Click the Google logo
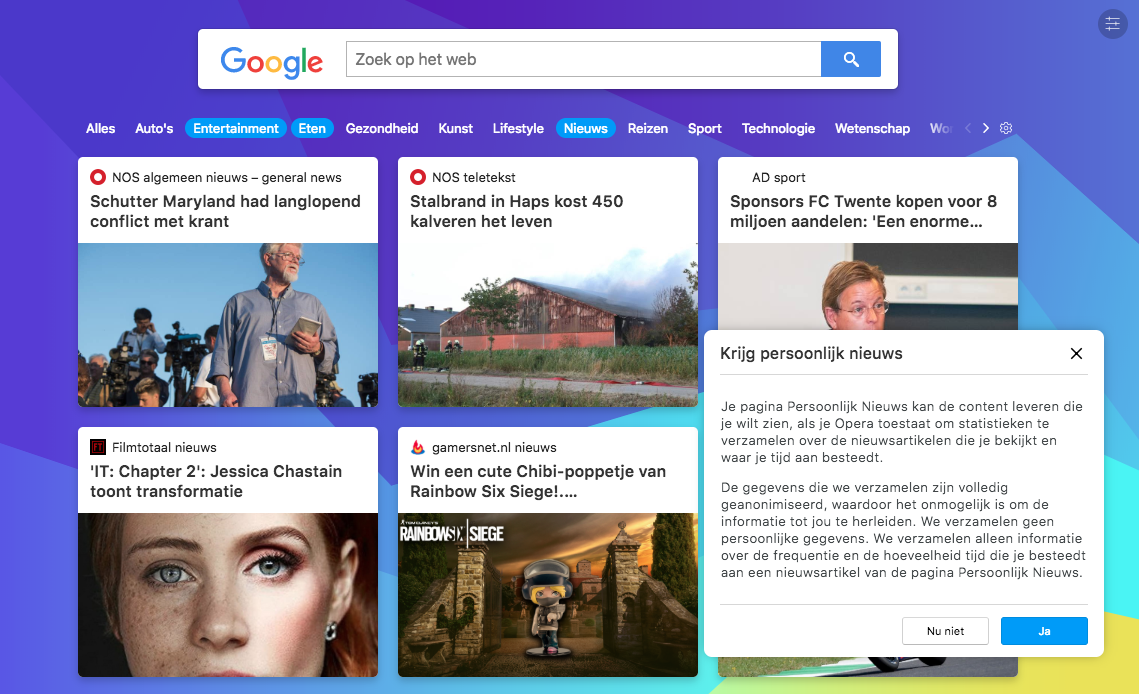The height and width of the screenshot is (694, 1139). 272,61
